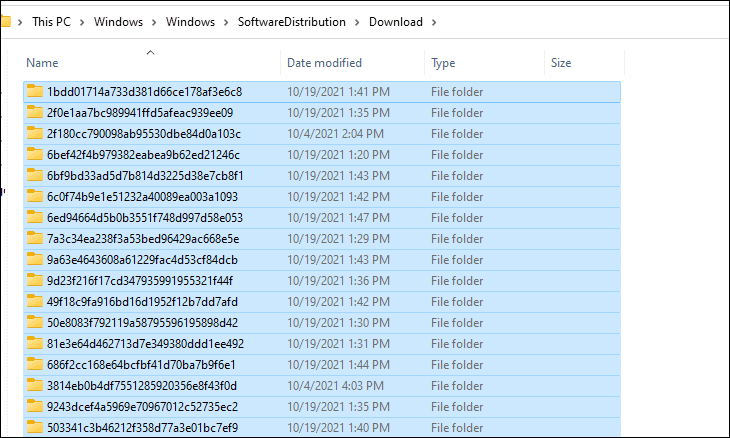Sort by Size column header
The image size is (730, 438).
point(584,63)
